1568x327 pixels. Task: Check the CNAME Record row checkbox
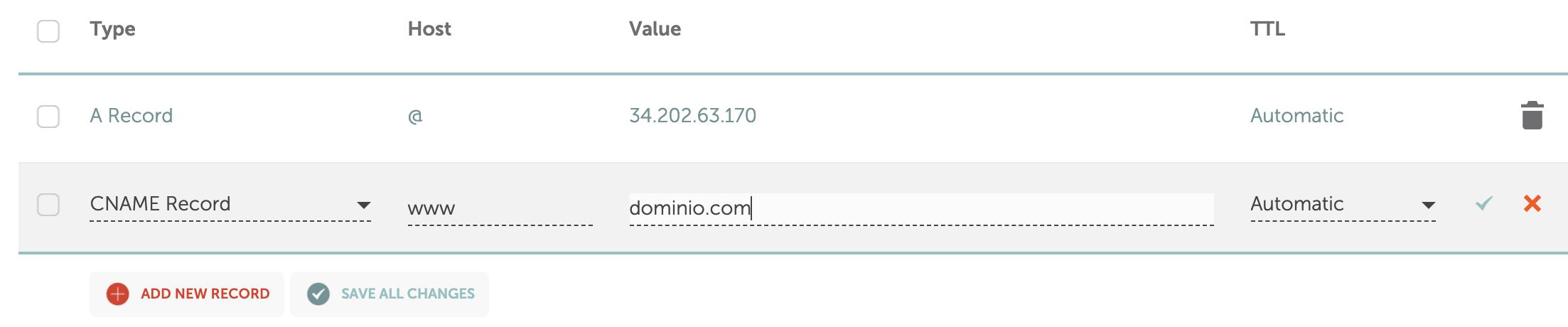48,205
